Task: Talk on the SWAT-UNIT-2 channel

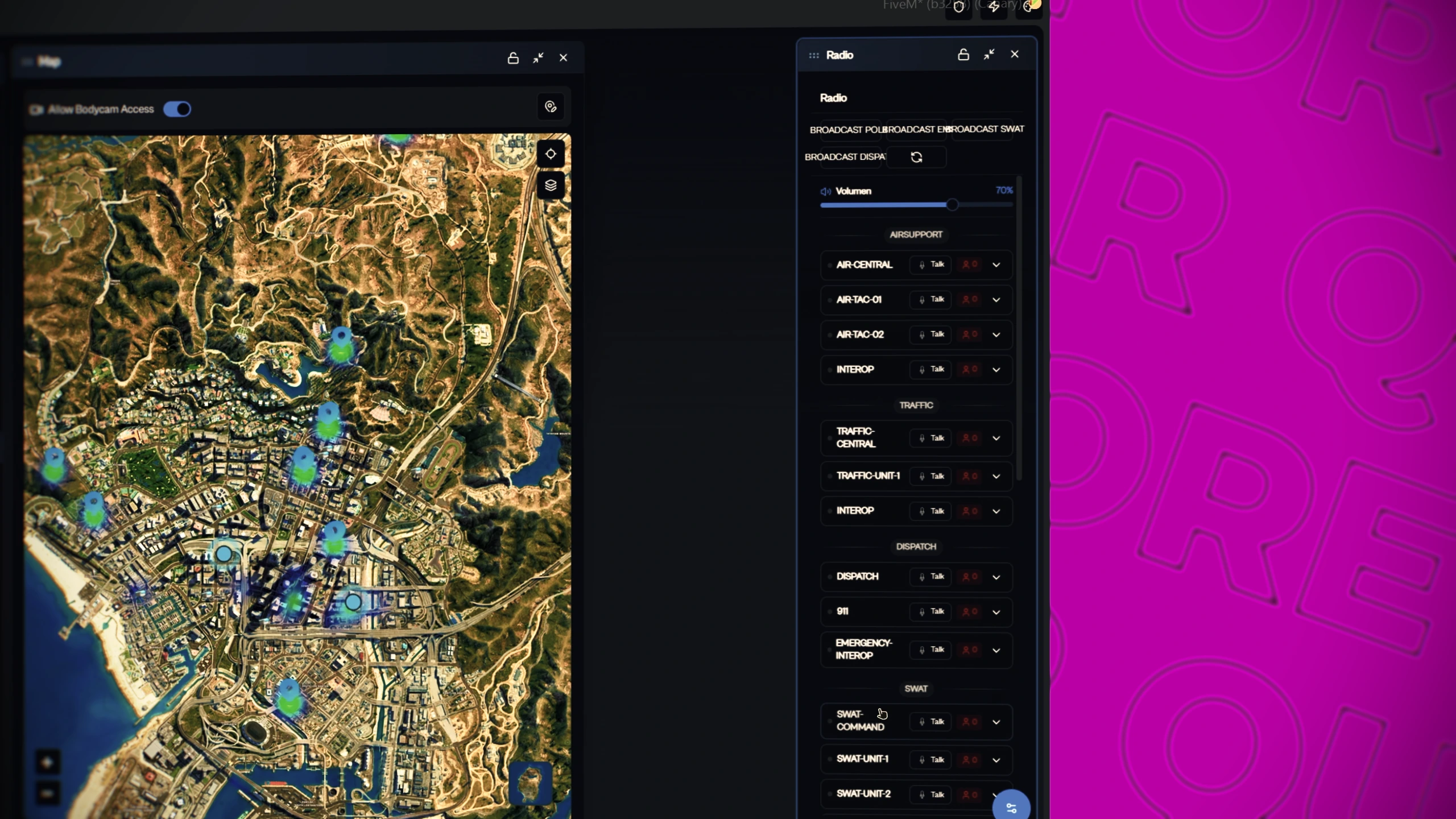Action: [931, 795]
